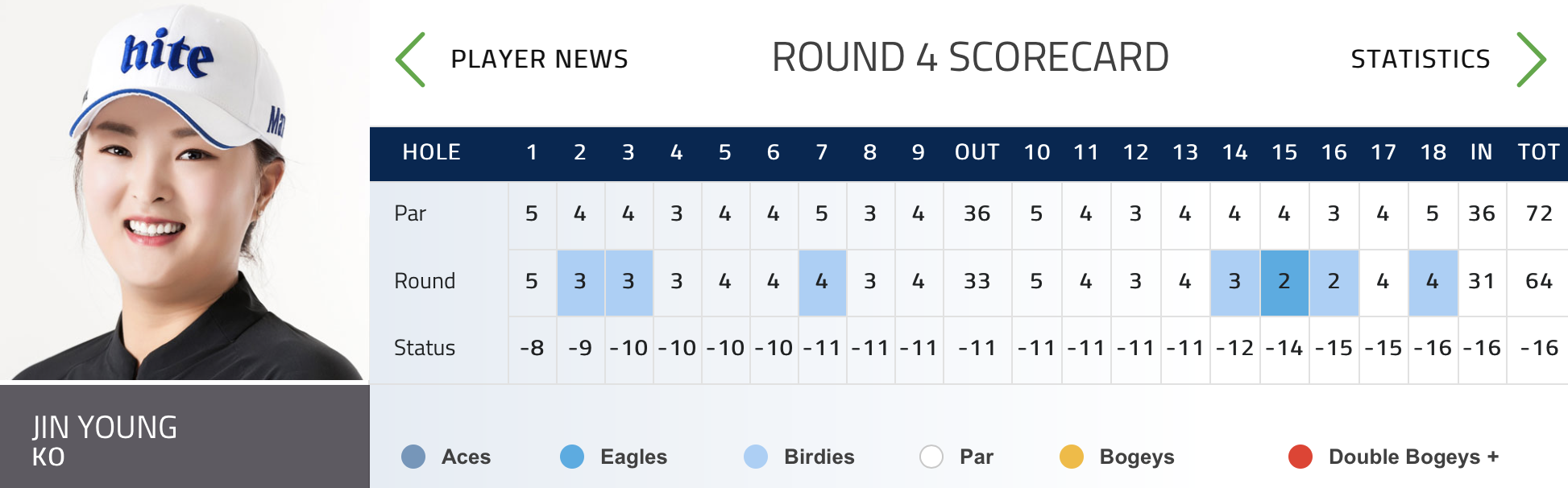
Task: Click the birdie score on hole 7
Action: [822, 282]
